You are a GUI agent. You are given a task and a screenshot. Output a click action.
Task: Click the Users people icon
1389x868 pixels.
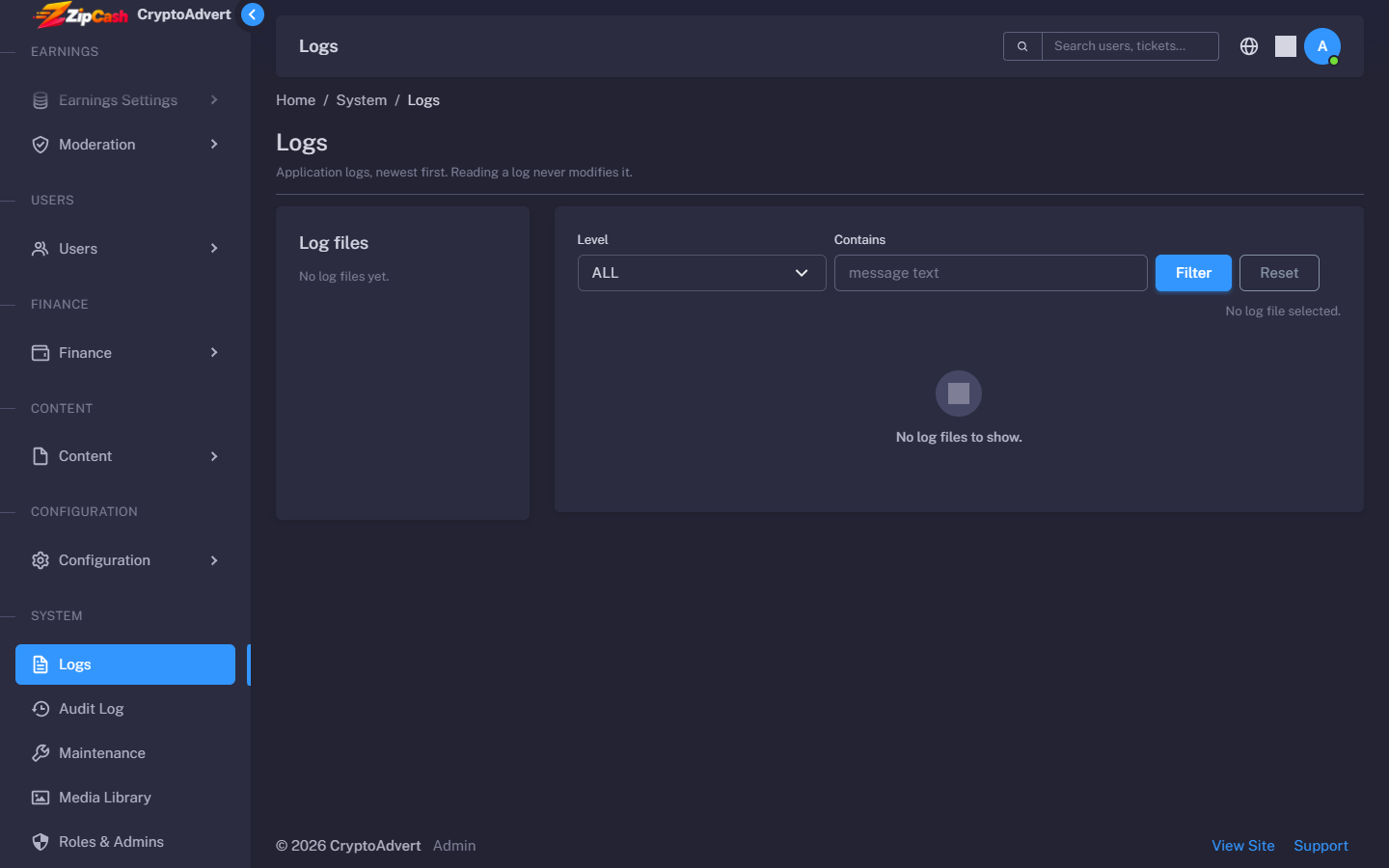[41, 249]
